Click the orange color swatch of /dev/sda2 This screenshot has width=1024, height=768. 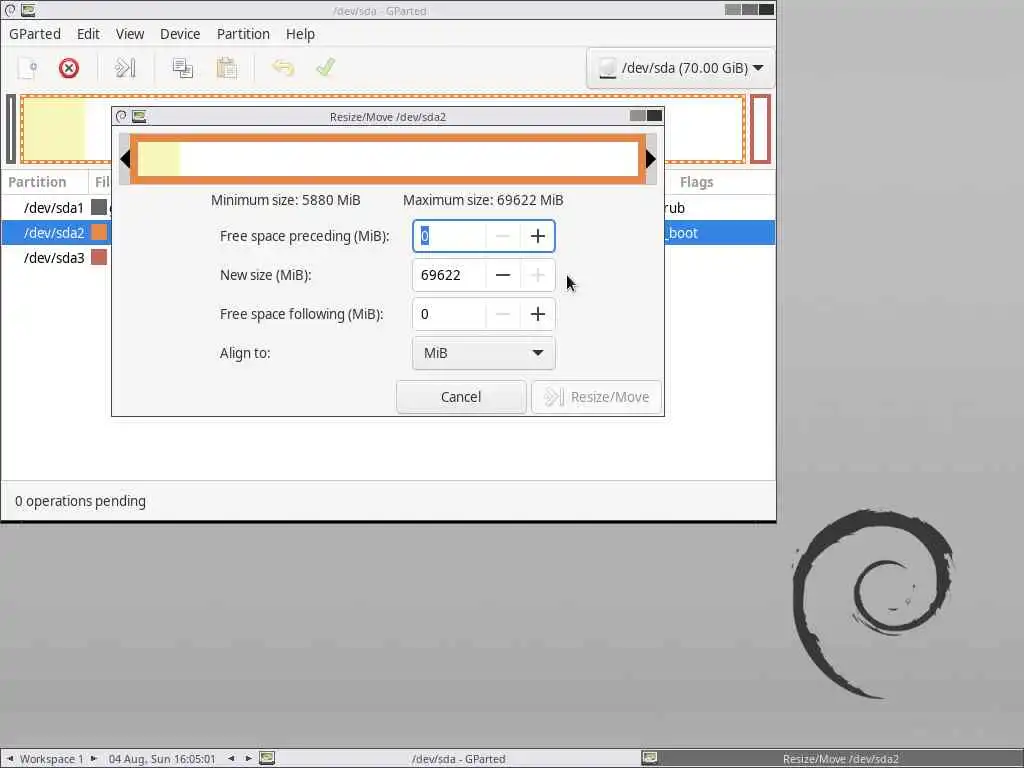(99, 232)
